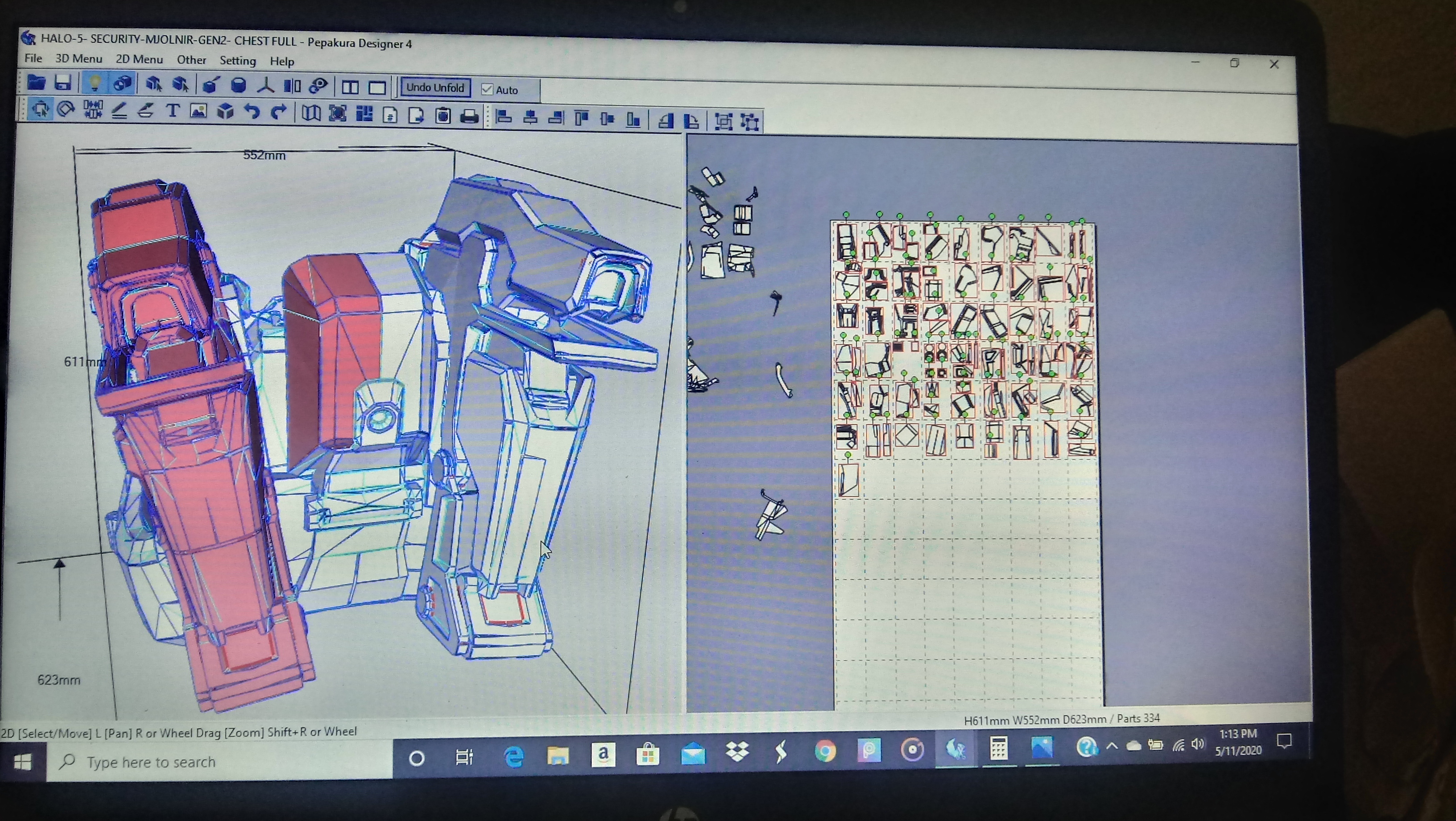
Task: Toggle the texture/material spheres icon
Action: (x=122, y=84)
